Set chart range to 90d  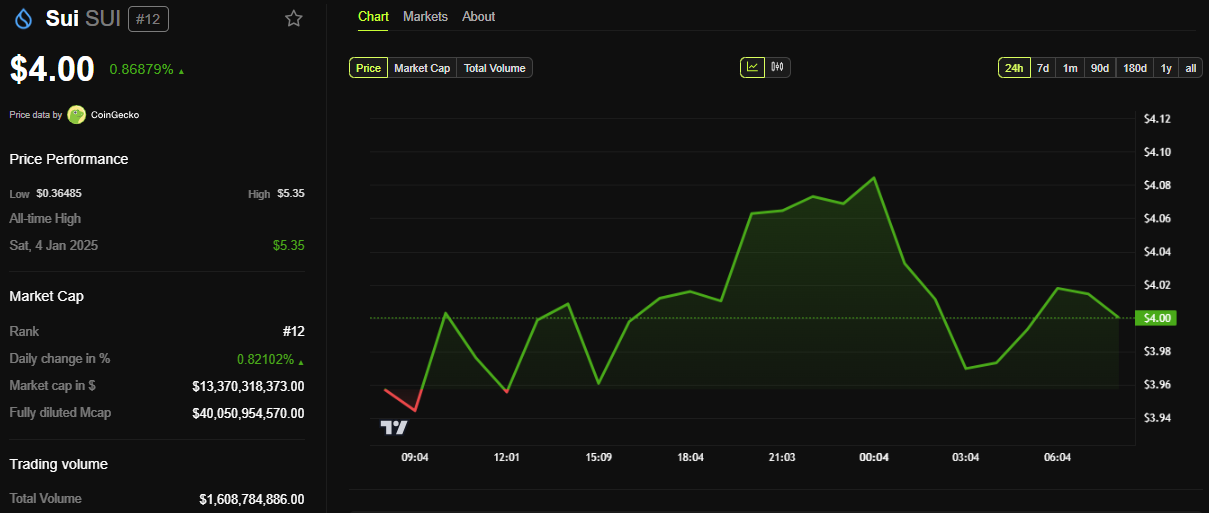[x=1100, y=68]
